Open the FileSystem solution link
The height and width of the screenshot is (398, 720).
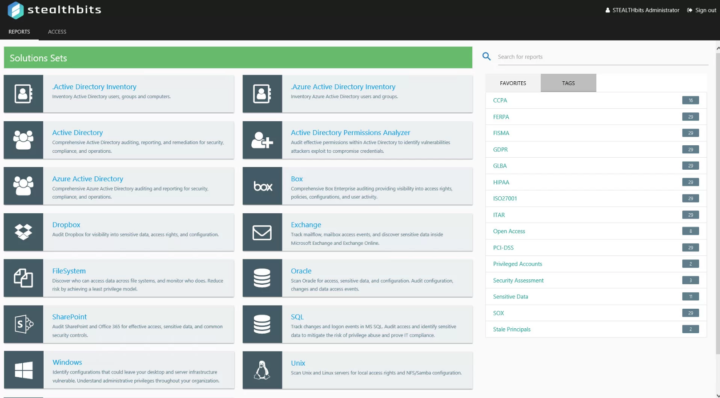coord(69,271)
